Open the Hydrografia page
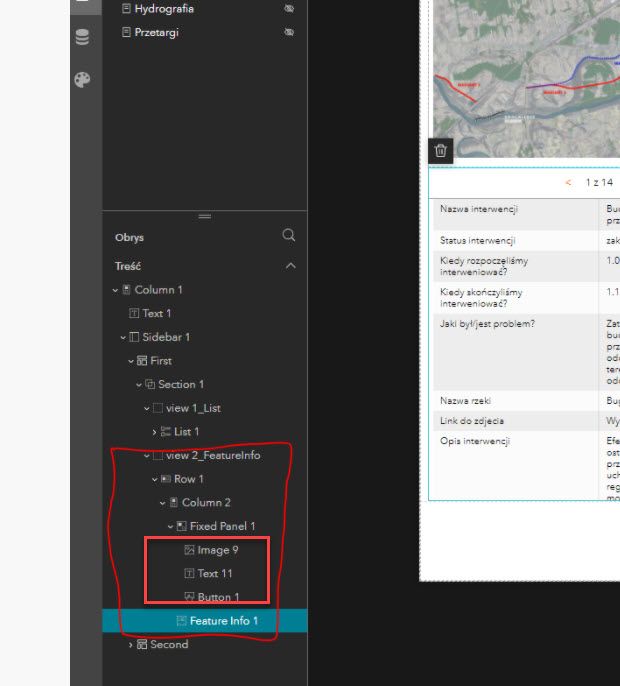620x686 pixels. [164, 8]
